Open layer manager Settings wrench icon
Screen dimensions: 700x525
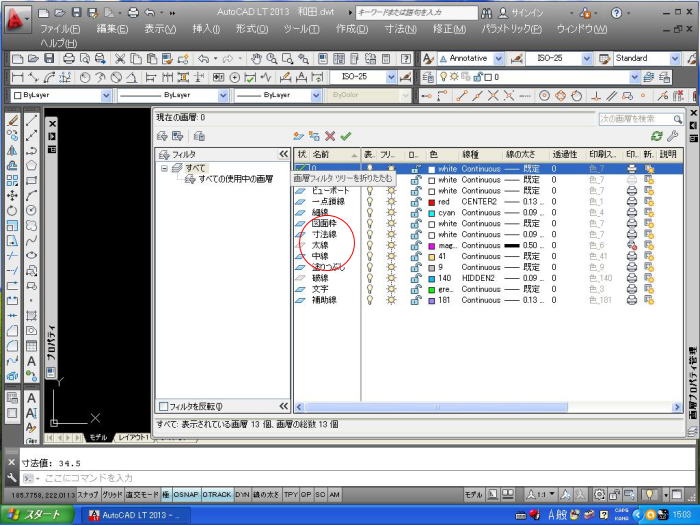[672, 136]
